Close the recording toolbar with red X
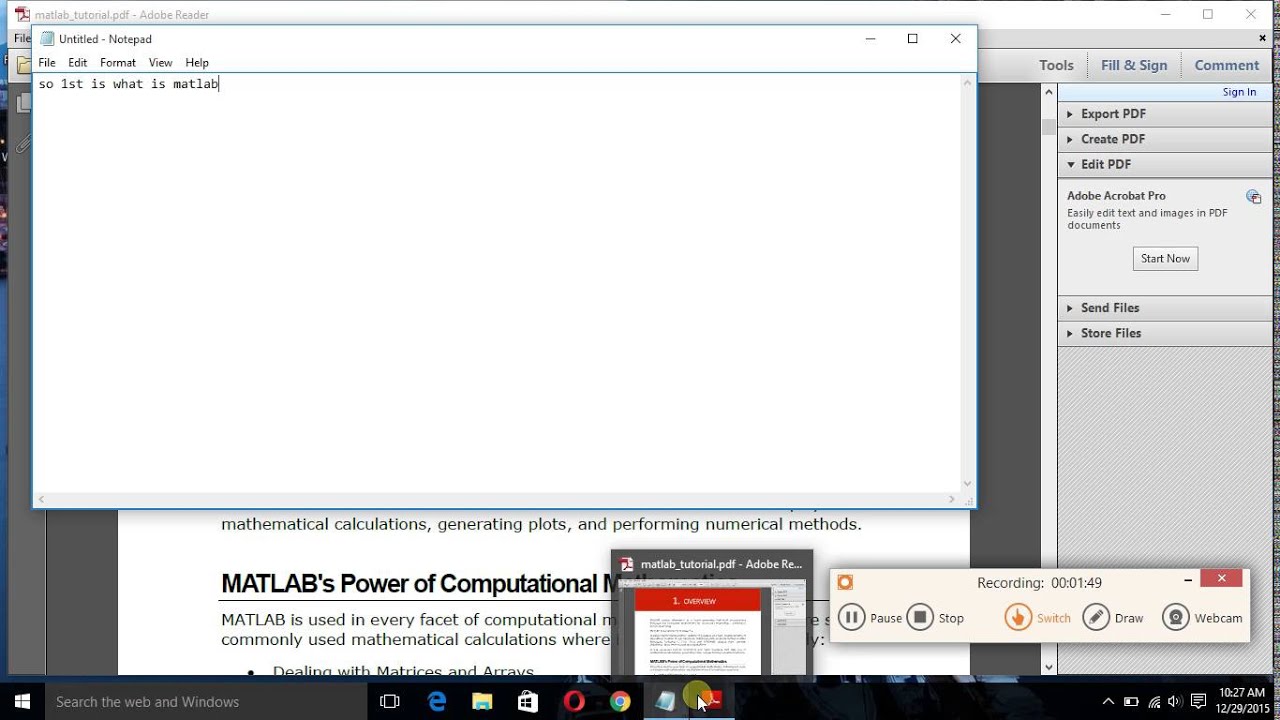Screen dimensions: 1280x720 (x=1221, y=578)
